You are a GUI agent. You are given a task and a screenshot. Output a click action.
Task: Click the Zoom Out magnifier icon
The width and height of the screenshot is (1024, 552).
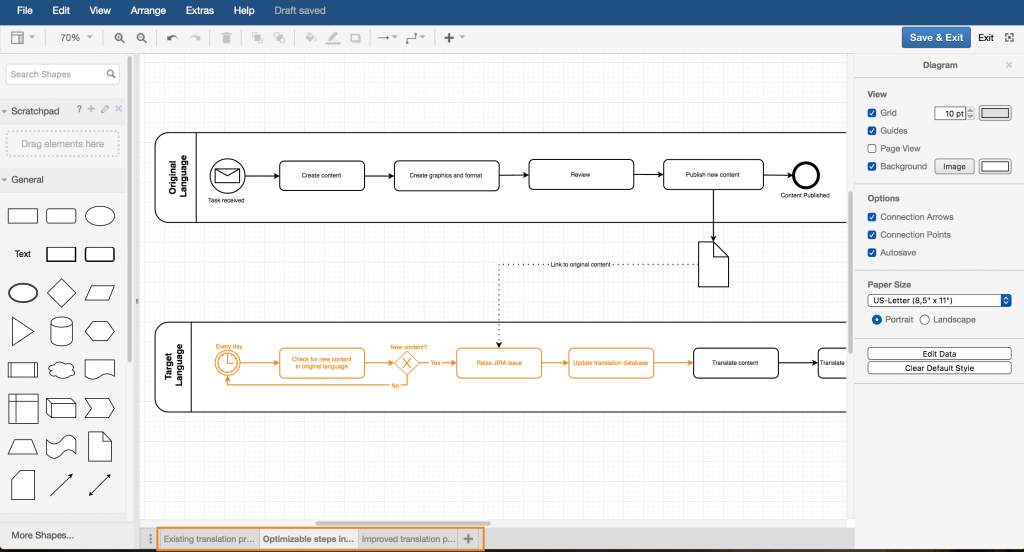tap(141, 38)
